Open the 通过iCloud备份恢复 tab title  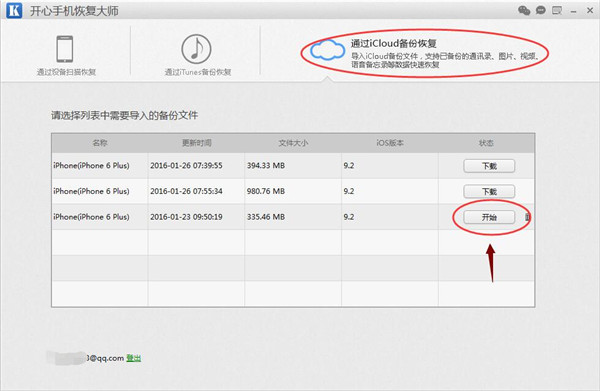[x=394, y=43]
